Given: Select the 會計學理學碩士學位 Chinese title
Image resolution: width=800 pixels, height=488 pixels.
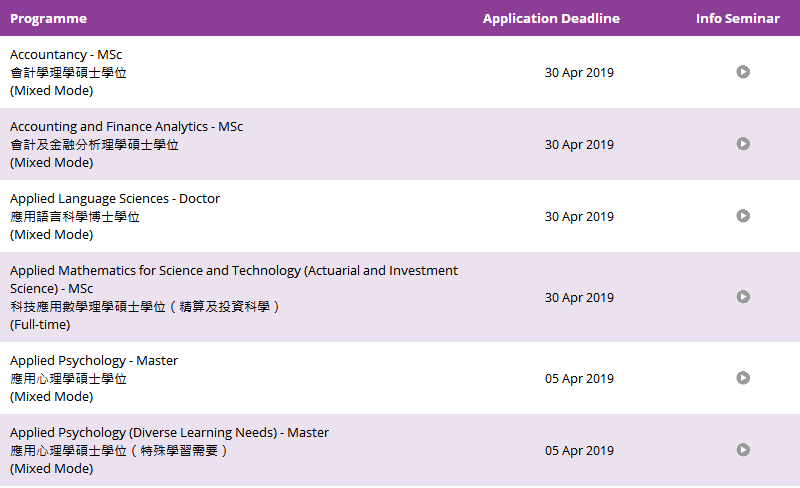Looking at the screenshot, I should click(68, 73).
